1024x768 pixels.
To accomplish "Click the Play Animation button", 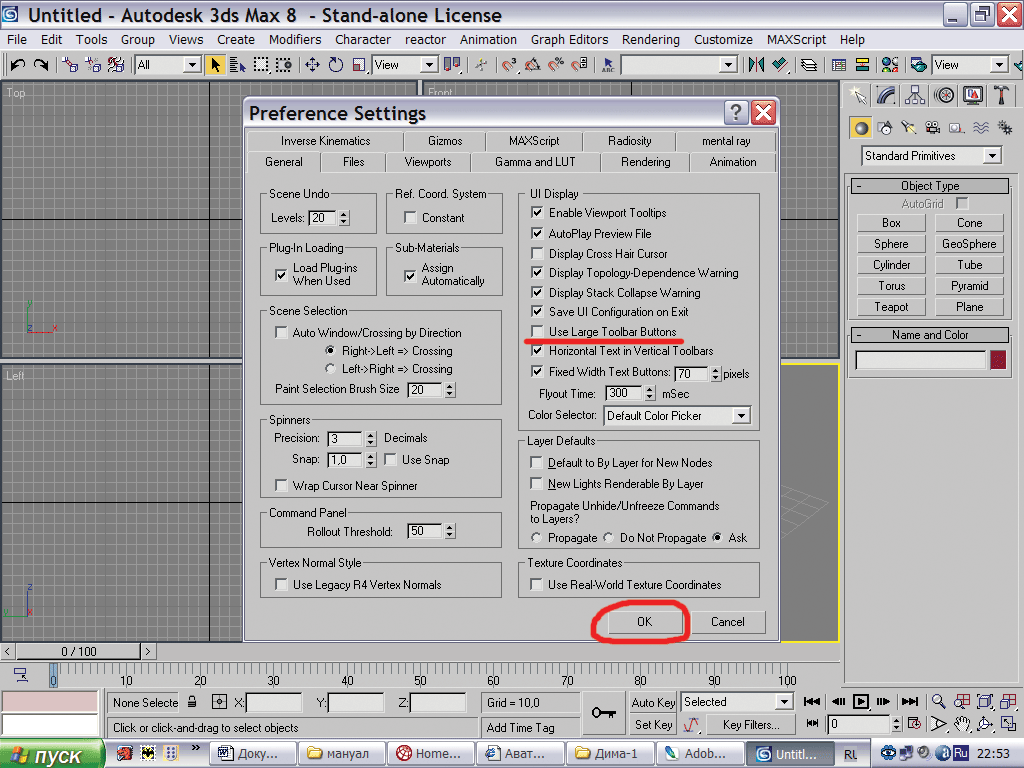I will [861, 702].
